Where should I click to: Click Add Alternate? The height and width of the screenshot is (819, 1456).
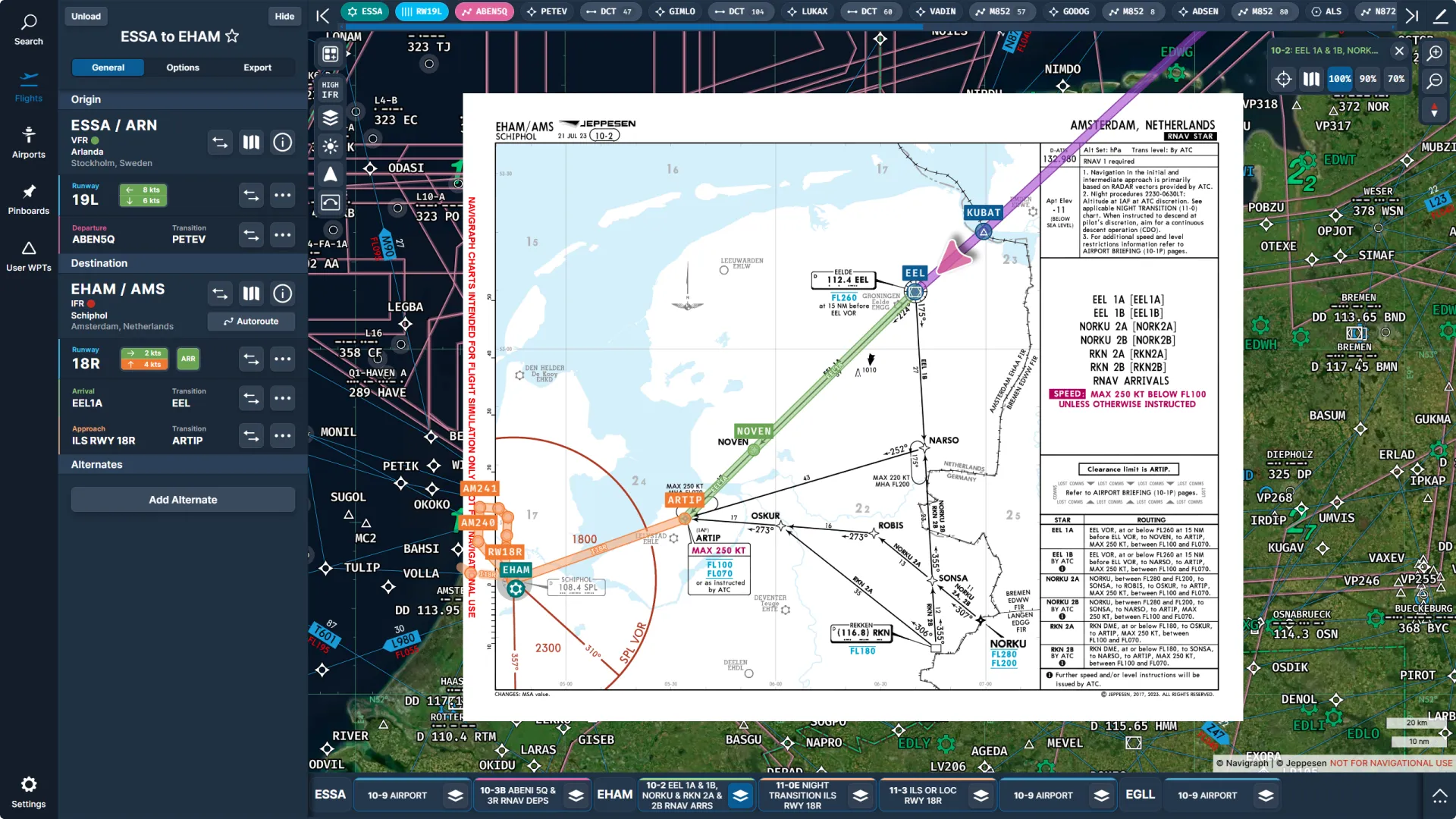183,500
